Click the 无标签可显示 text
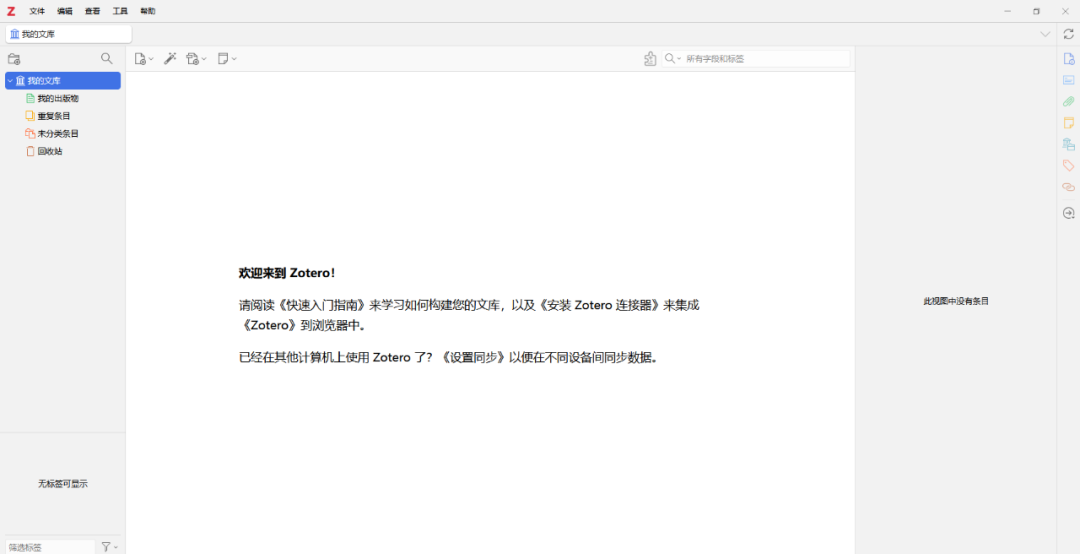Screen dimensions: 1080x554 coord(63,484)
